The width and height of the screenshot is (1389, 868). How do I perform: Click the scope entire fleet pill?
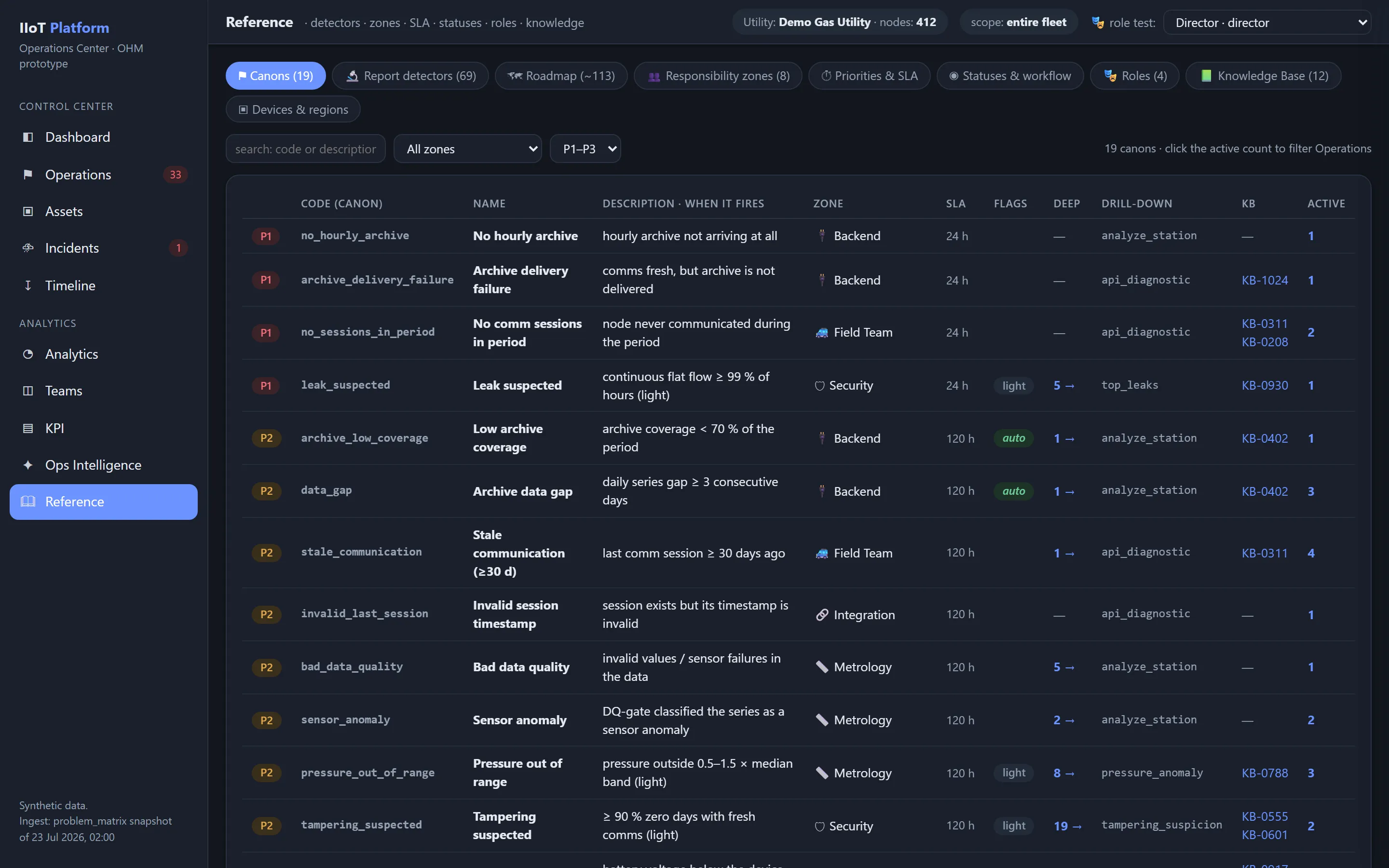(x=1019, y=22)
